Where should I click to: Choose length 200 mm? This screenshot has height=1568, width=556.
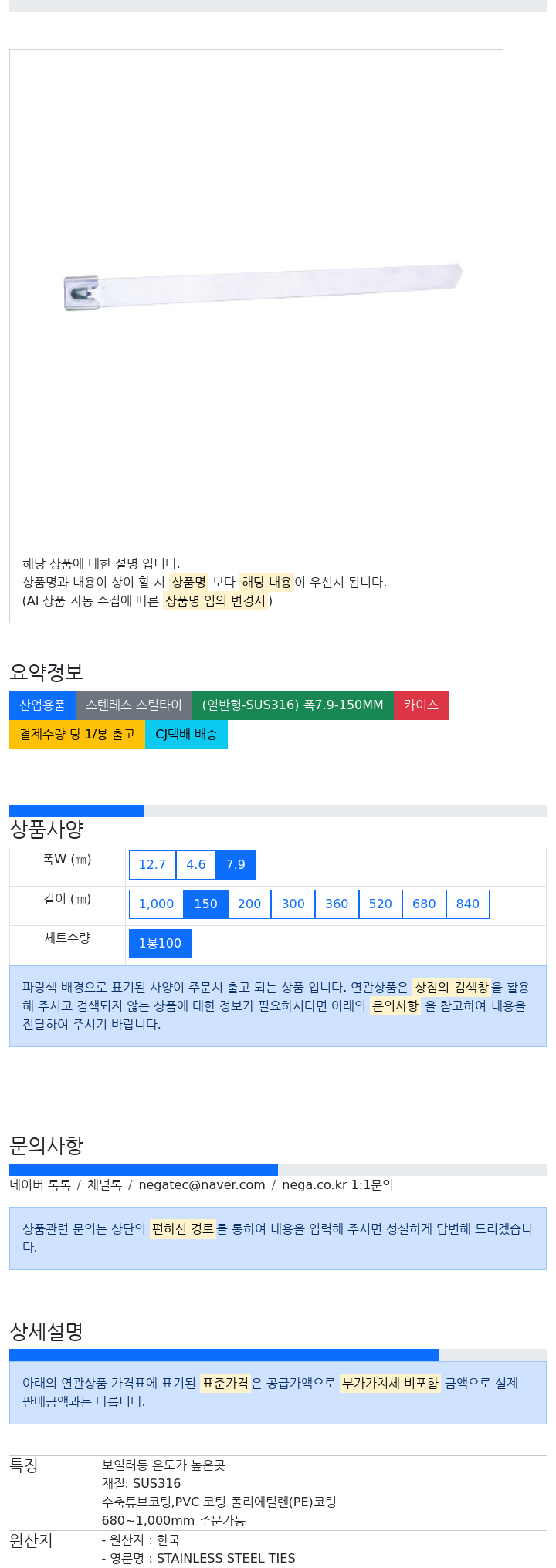click(x=249, y=904)
